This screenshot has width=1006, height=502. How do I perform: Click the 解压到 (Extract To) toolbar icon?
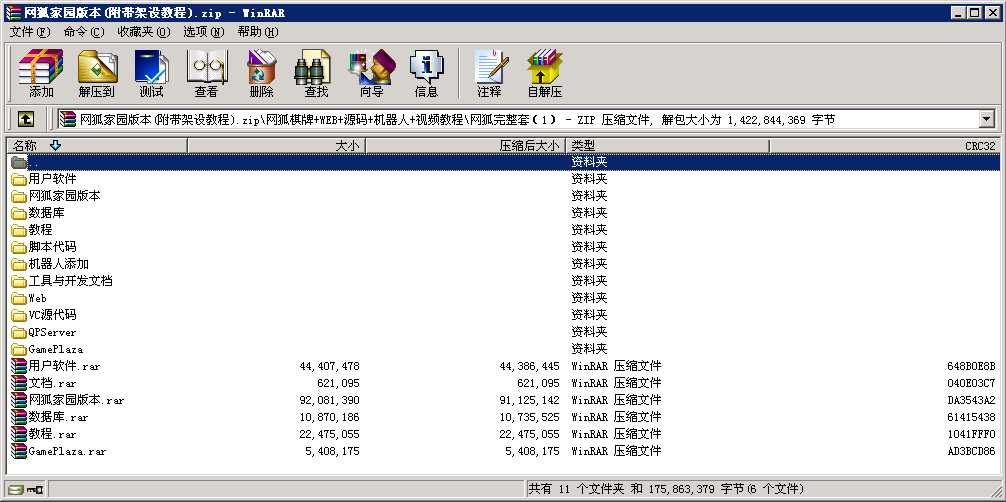[97, 66]
